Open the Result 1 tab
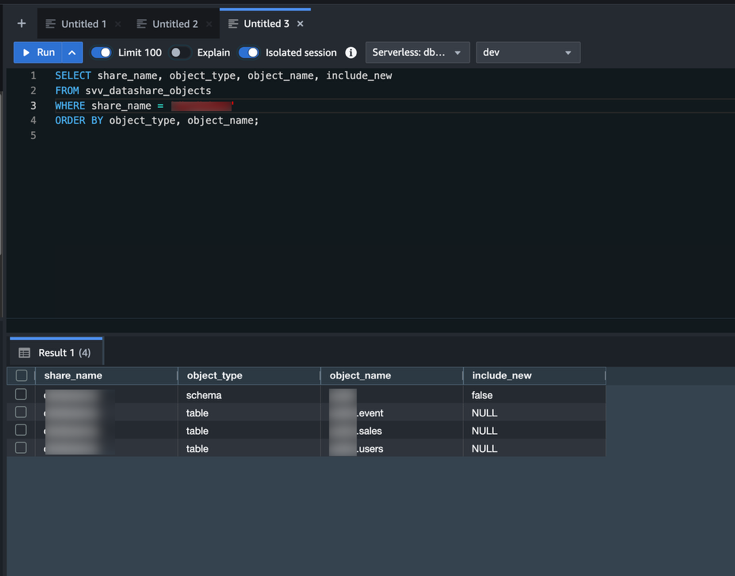Screen dimensions: 735x576 pyautogui.click(x=56, y=352)
